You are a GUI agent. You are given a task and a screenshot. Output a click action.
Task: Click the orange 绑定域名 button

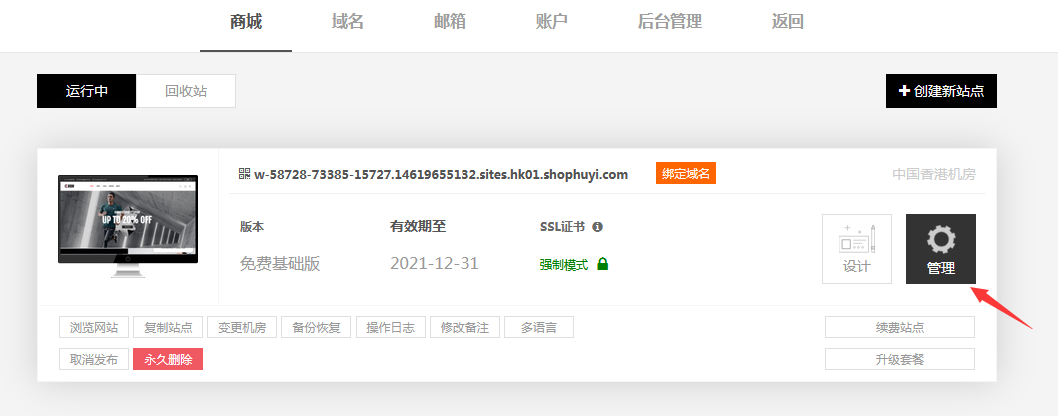(x=686, y=174)
